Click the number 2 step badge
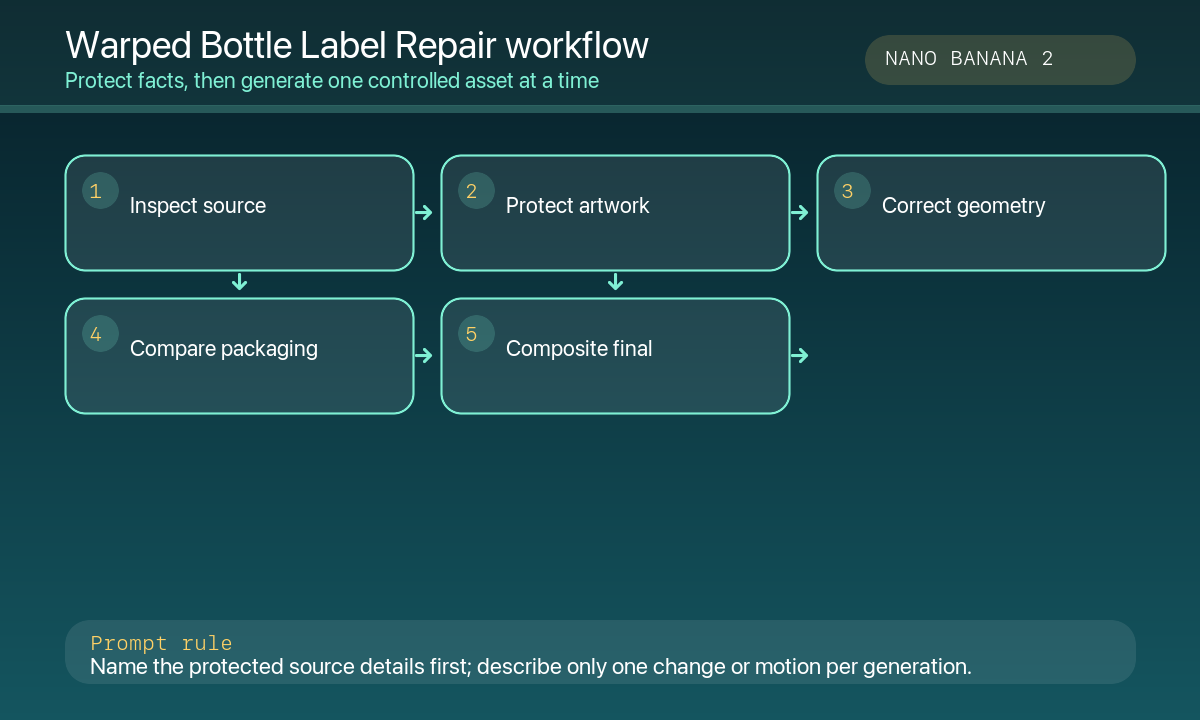This screenshot has width=1200, height=720. click(x=476, y=191)
